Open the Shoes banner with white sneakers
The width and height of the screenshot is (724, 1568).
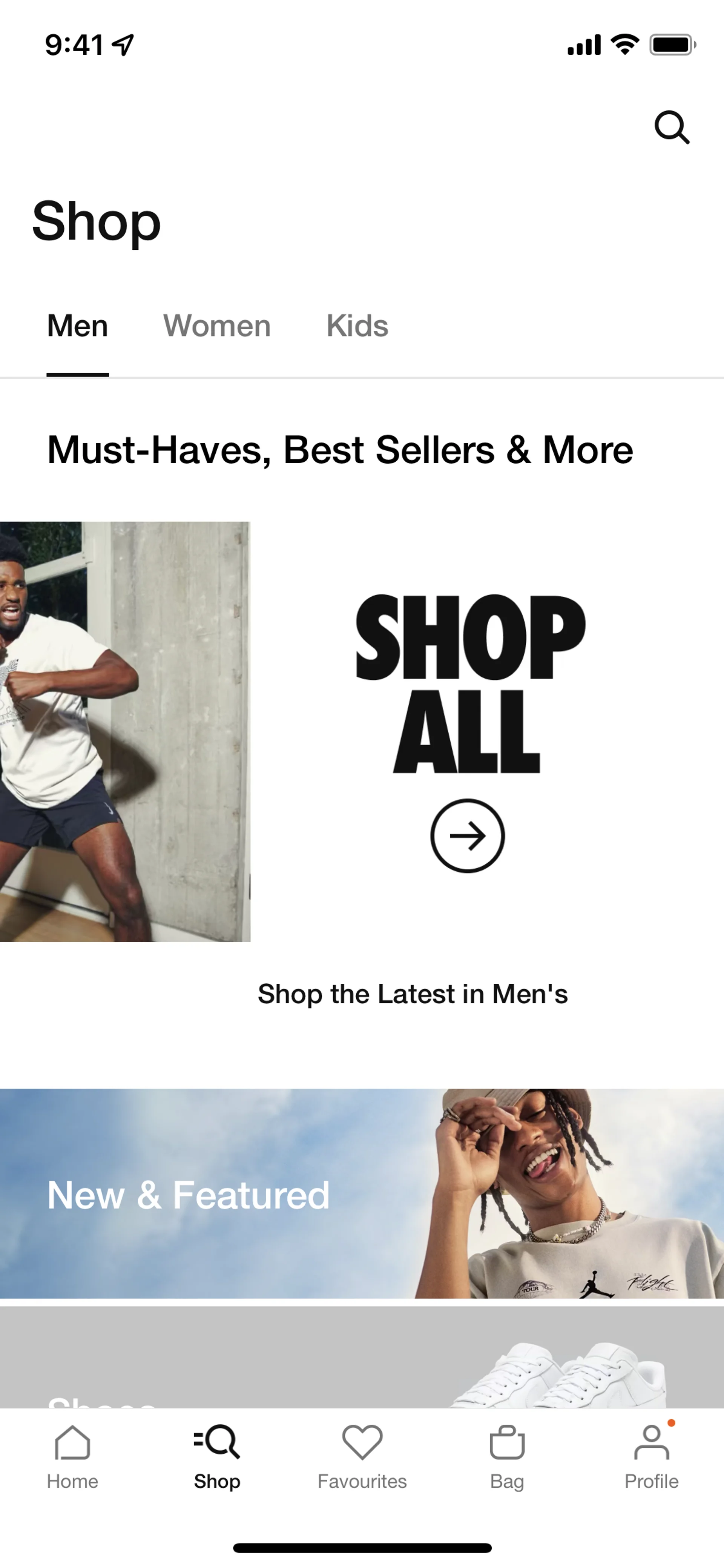(x=362, y=1357)
